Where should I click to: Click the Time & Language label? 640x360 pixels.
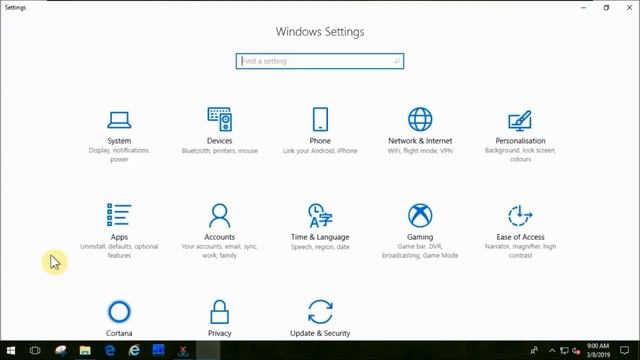pos(320,237)
